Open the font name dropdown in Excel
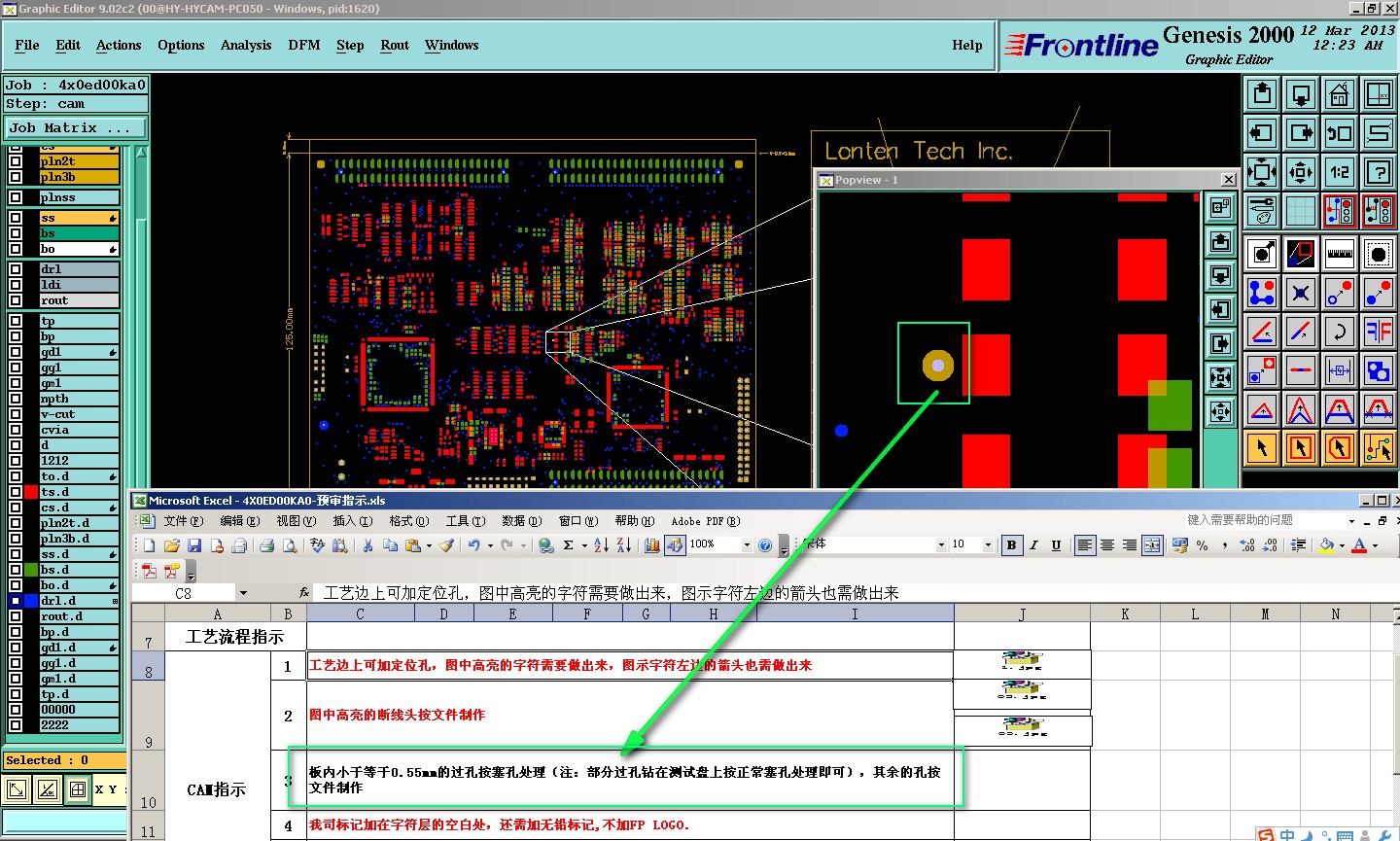1400x841 pixels. point(941,545)
